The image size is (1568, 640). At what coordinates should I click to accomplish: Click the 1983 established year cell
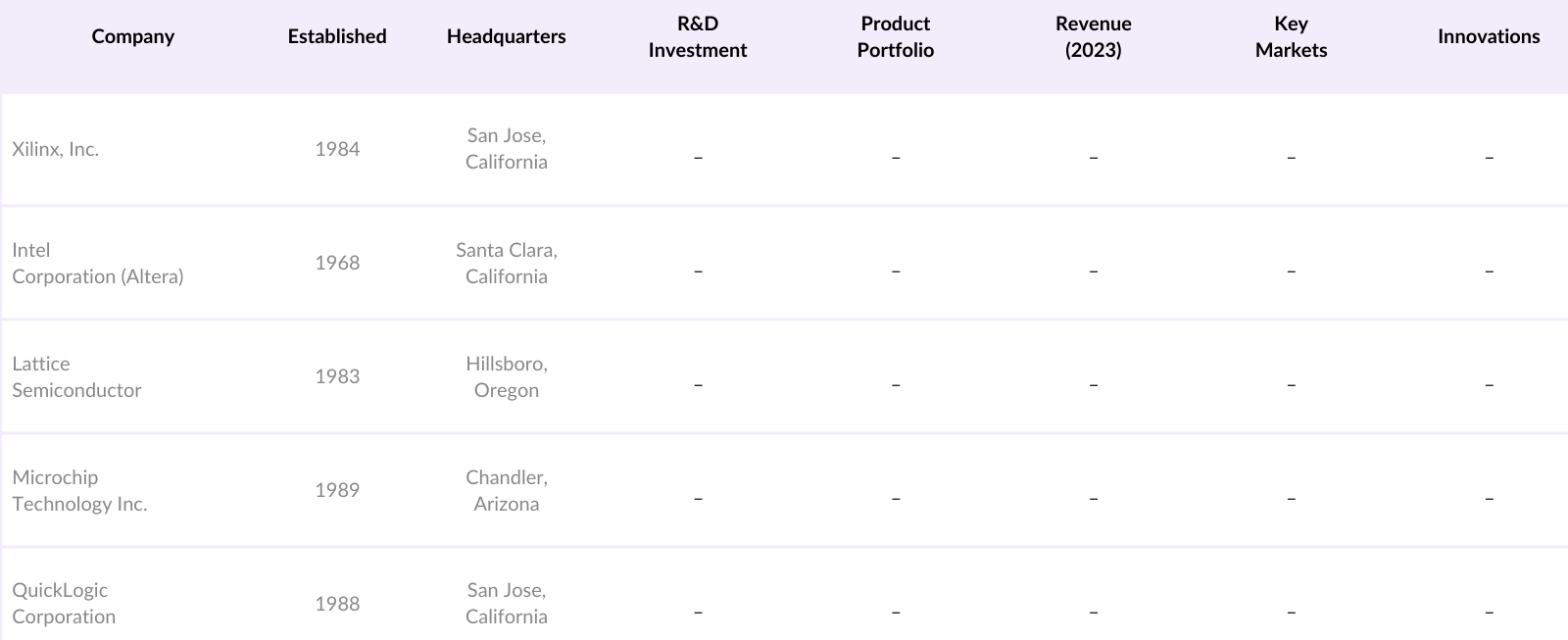click(337, 376)
